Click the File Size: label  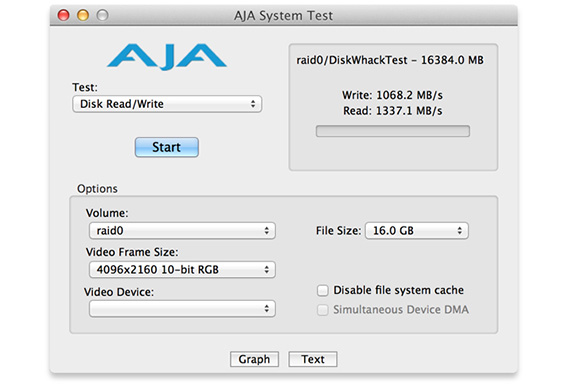(338, 230)
